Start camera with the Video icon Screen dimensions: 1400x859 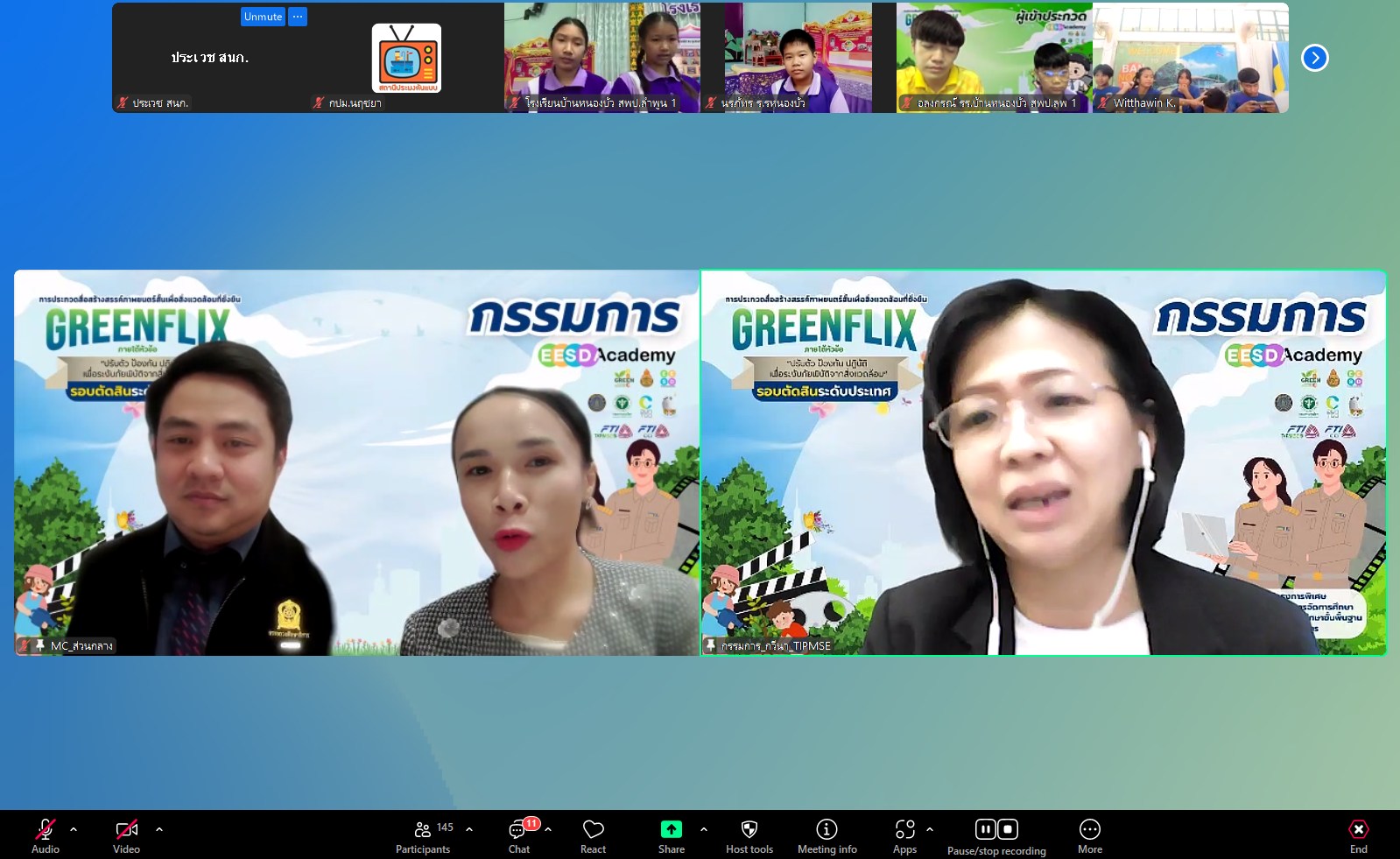126,829
